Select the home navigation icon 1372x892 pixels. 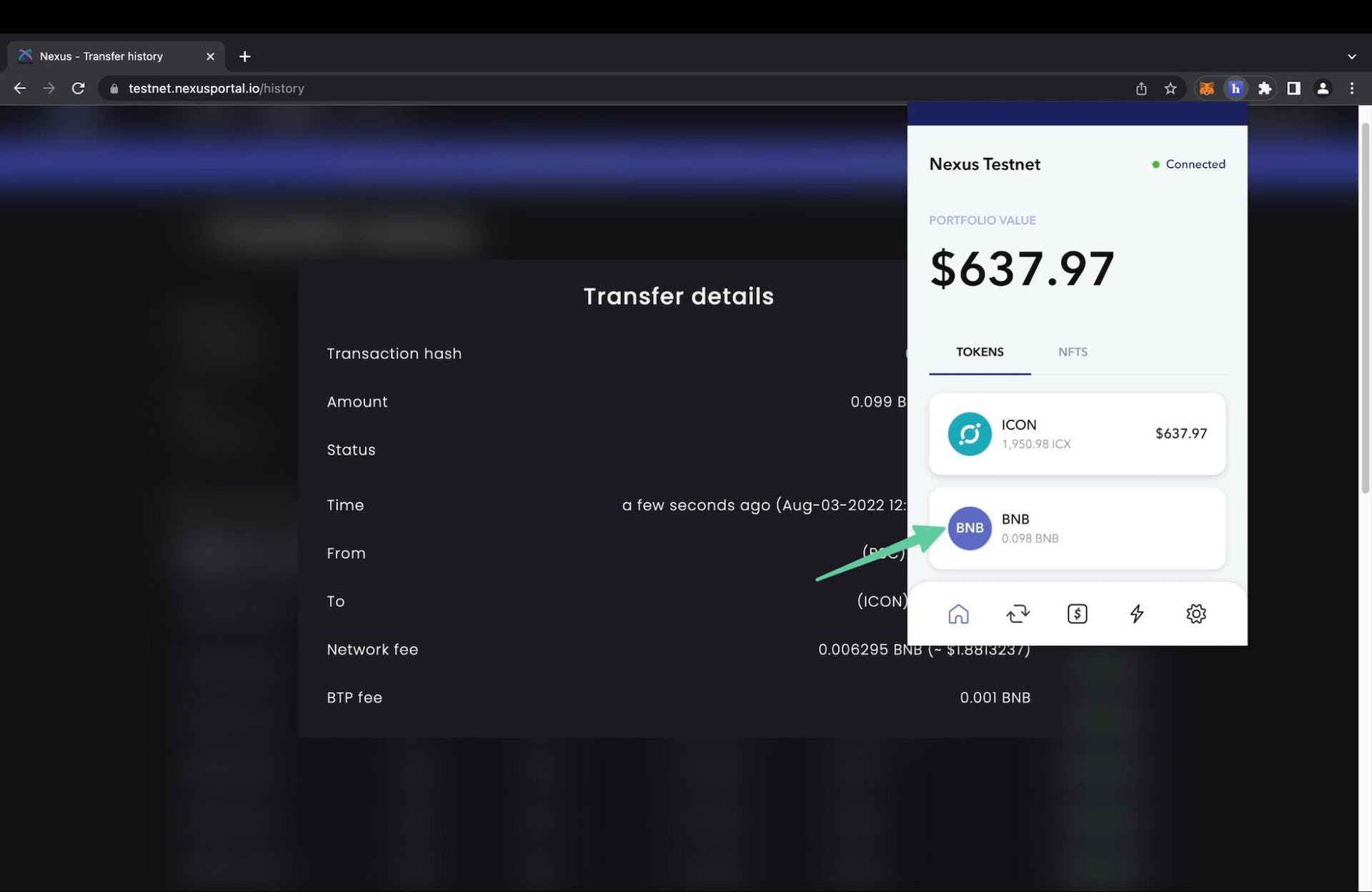(x=958, y=612)
